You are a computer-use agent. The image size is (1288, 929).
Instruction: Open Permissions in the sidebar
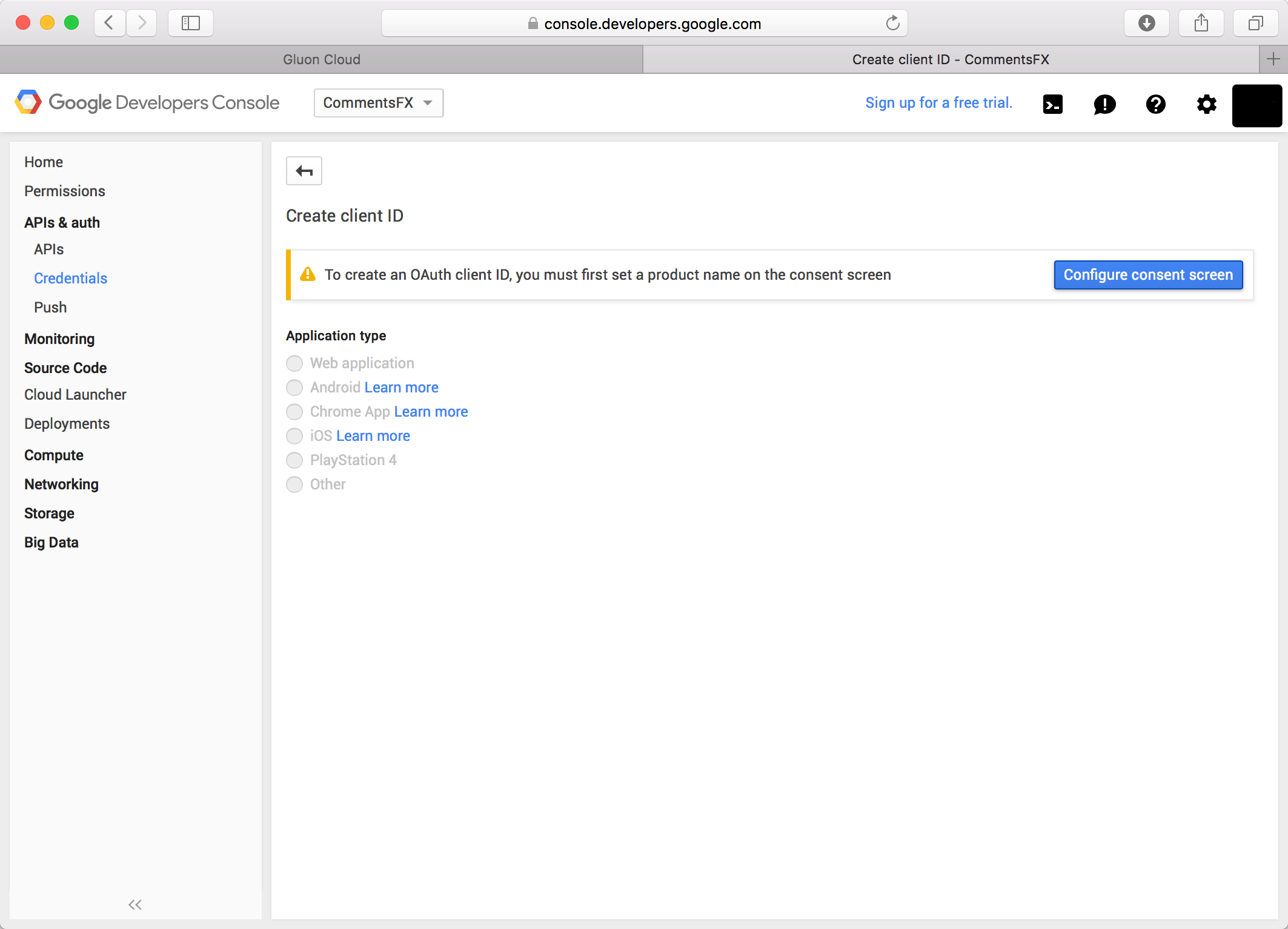point(65,191)
